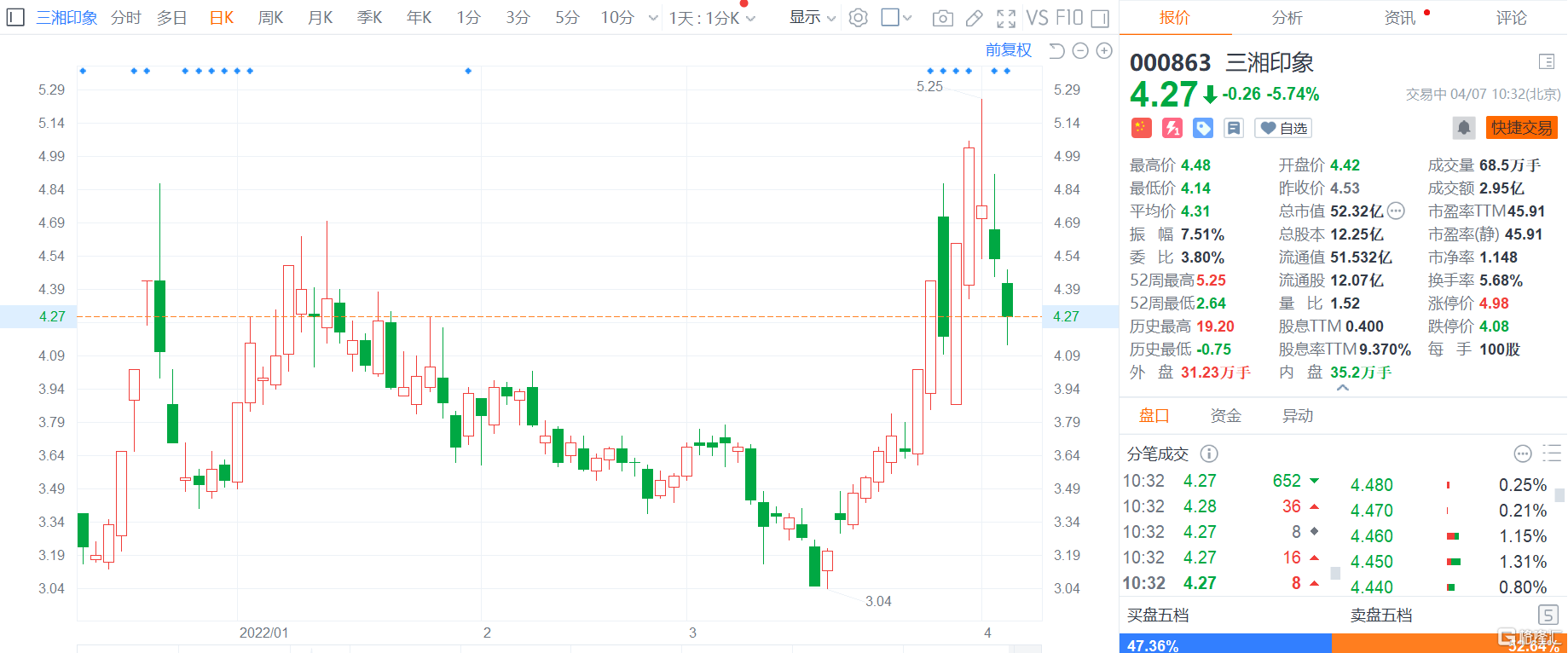Switch to the 分析 tab

1287,18
